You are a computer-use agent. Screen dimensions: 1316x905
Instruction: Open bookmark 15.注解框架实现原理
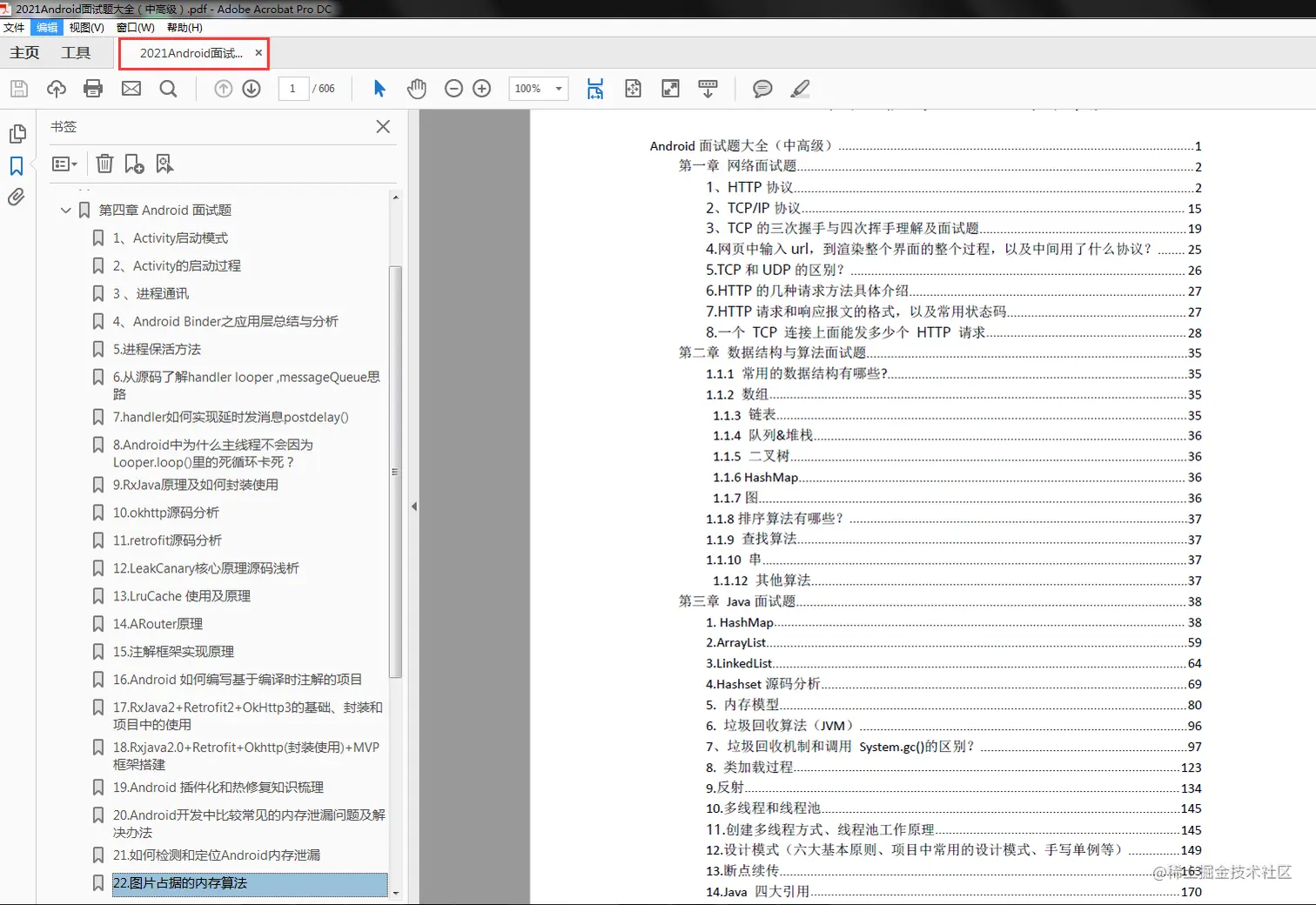click(173, 653)
